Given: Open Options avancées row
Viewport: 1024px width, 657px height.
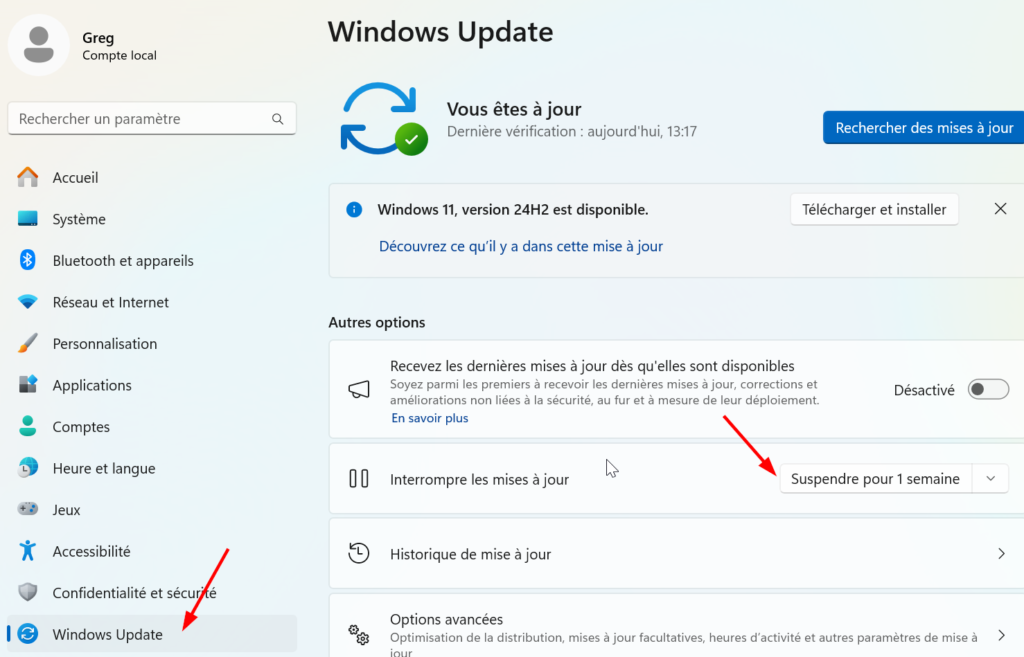Looking at the screenshot, I should click(x=677, y=626).
